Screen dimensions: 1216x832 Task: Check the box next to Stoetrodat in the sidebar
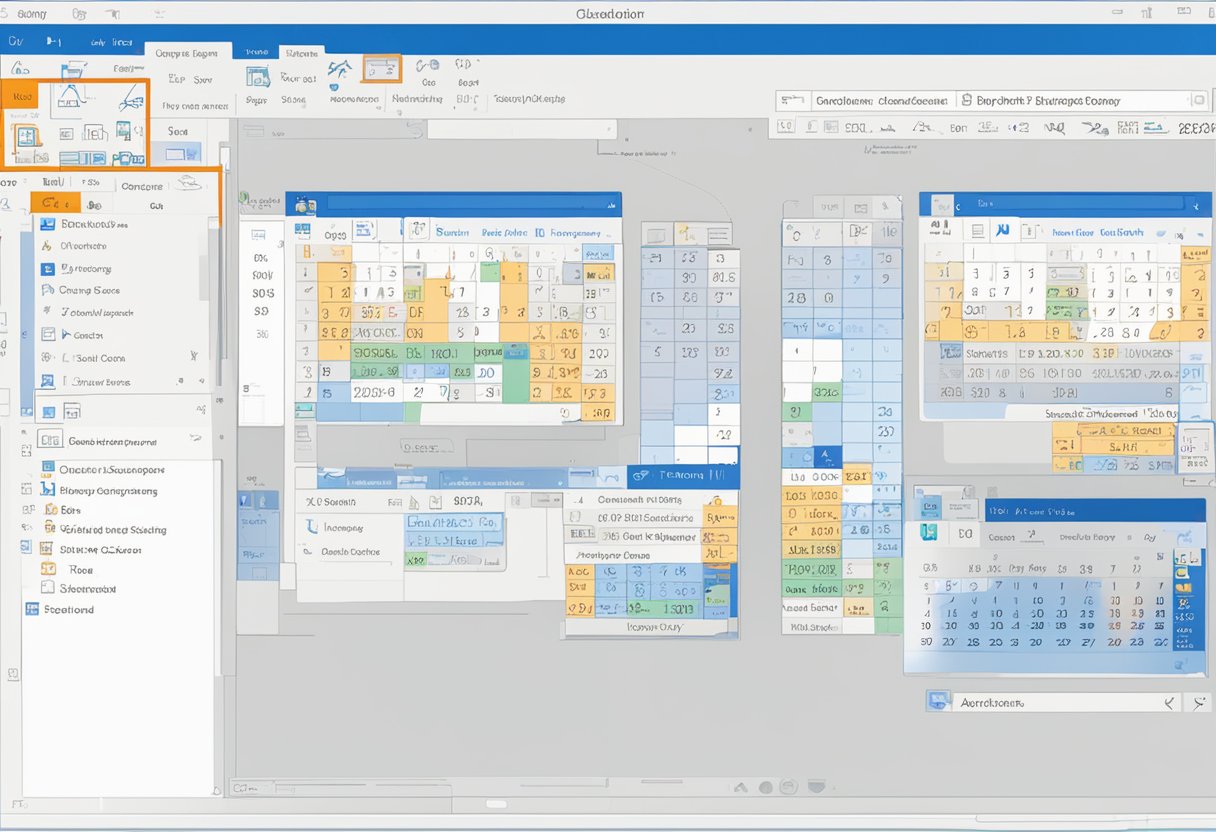coord(46,588)
